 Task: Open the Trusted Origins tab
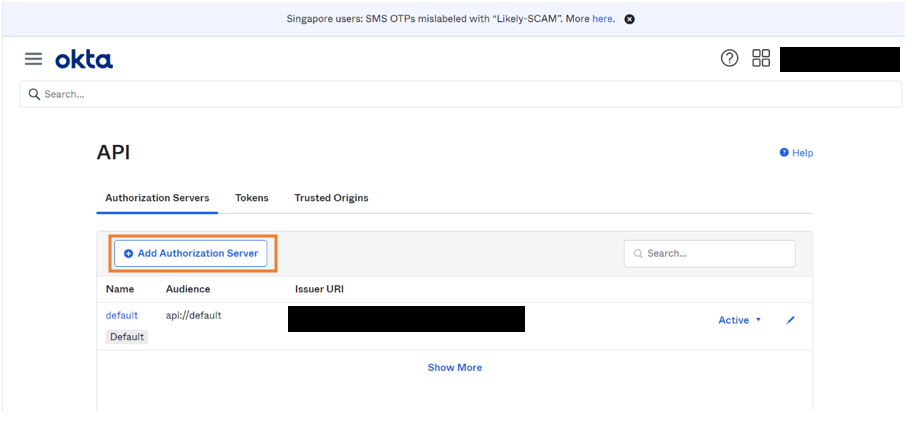coord(331,198)
